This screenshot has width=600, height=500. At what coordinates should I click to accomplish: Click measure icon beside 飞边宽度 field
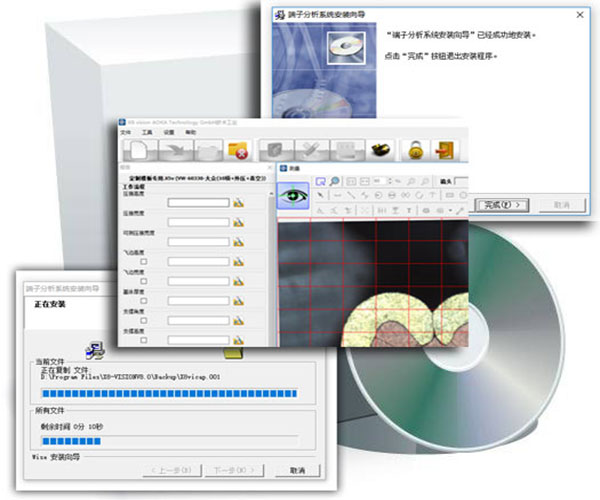point(238,282)
